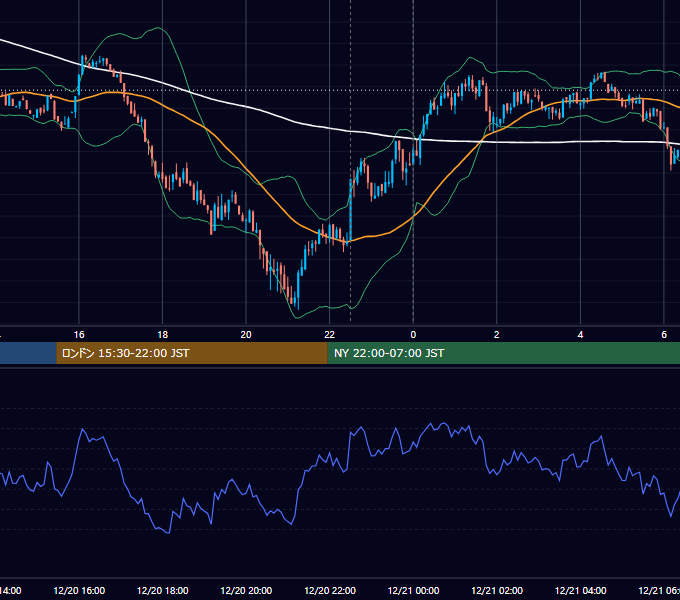Image resolution: width=680 pixels, height=600 pixels.
Task: Click the 12/20 20:00 label on oscillator axis
Action: (246, 590)
